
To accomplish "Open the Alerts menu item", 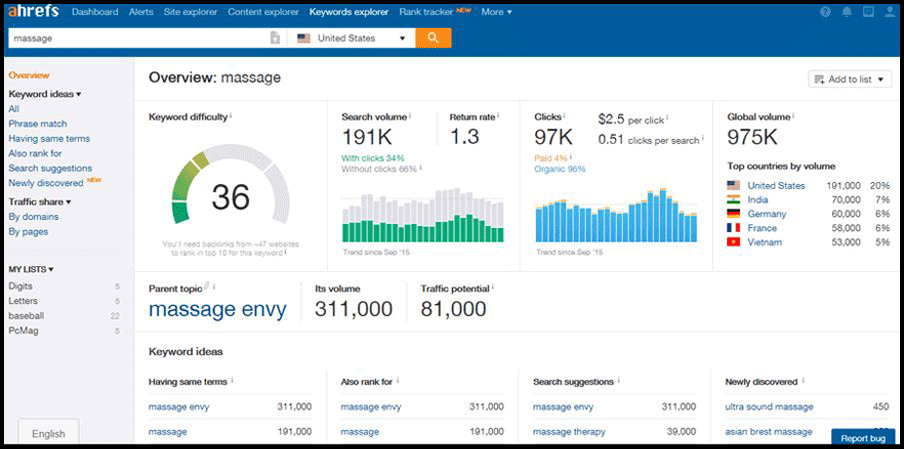I will coord(141,12).
